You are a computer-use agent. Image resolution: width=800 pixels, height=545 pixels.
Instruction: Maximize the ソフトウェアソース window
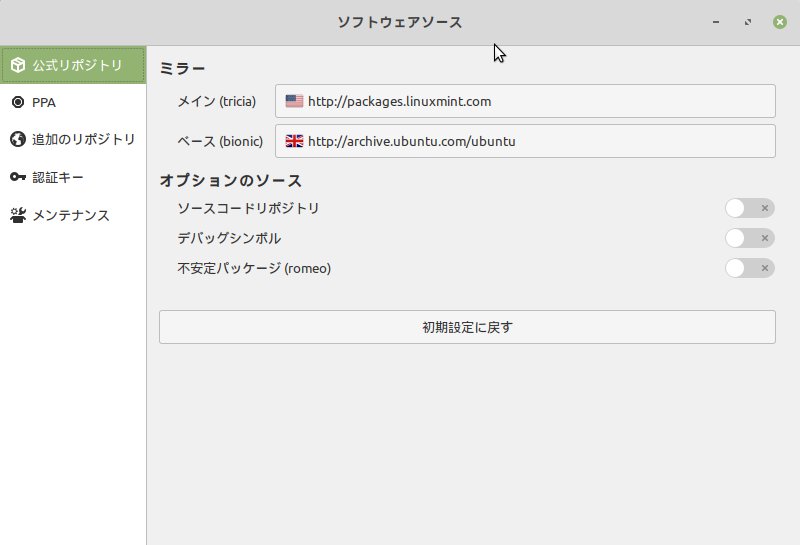(748, 22)
